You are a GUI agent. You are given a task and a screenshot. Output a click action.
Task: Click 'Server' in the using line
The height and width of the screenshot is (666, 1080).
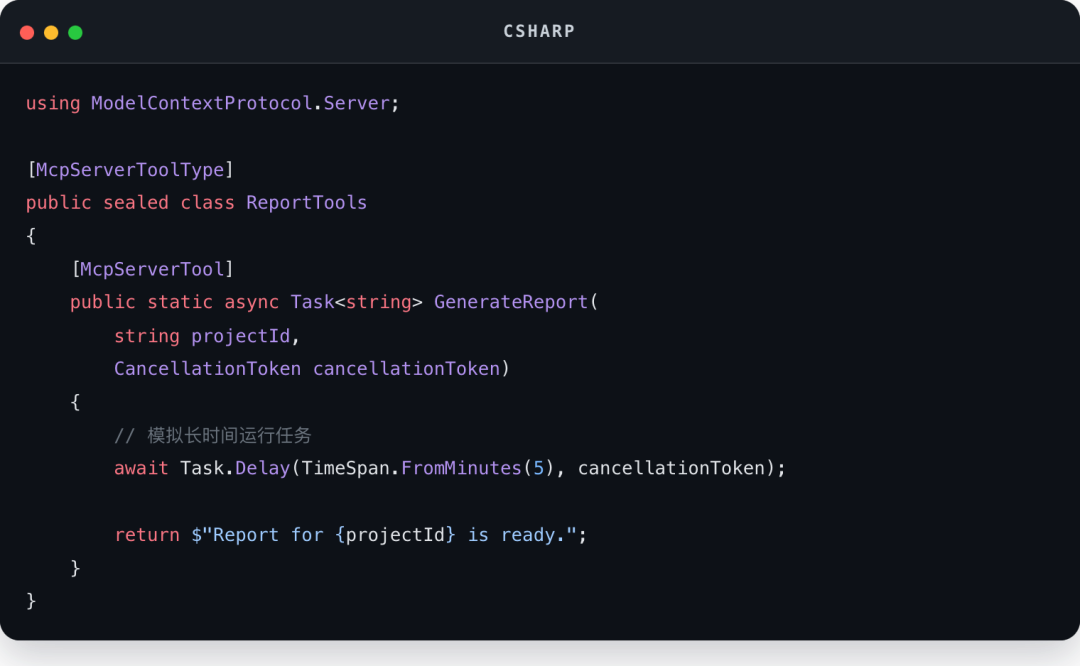click(356, 103)
